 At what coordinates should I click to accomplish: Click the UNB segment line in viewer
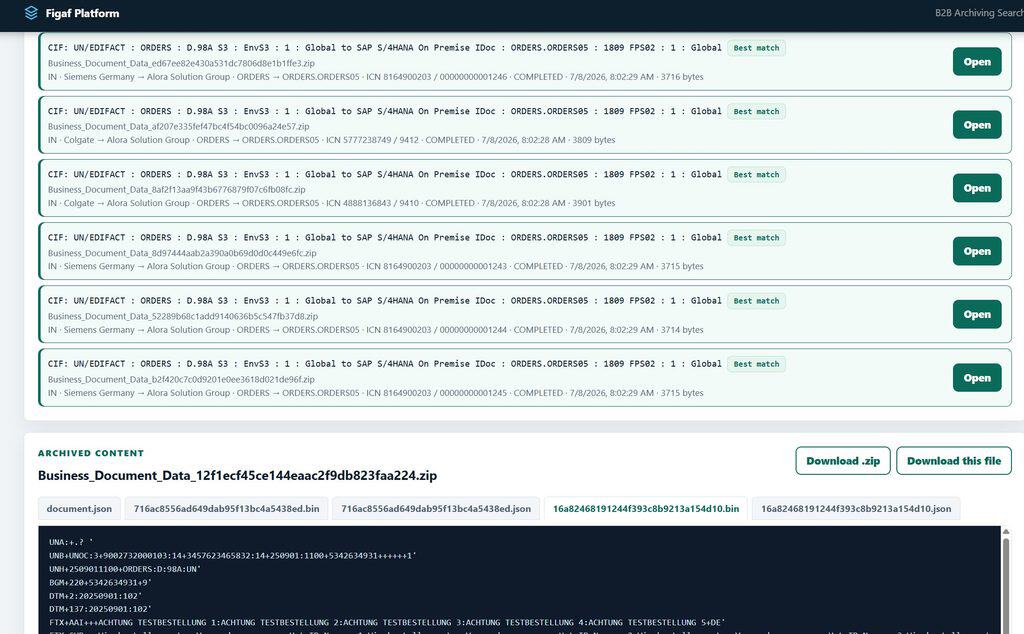click(232, 556)
